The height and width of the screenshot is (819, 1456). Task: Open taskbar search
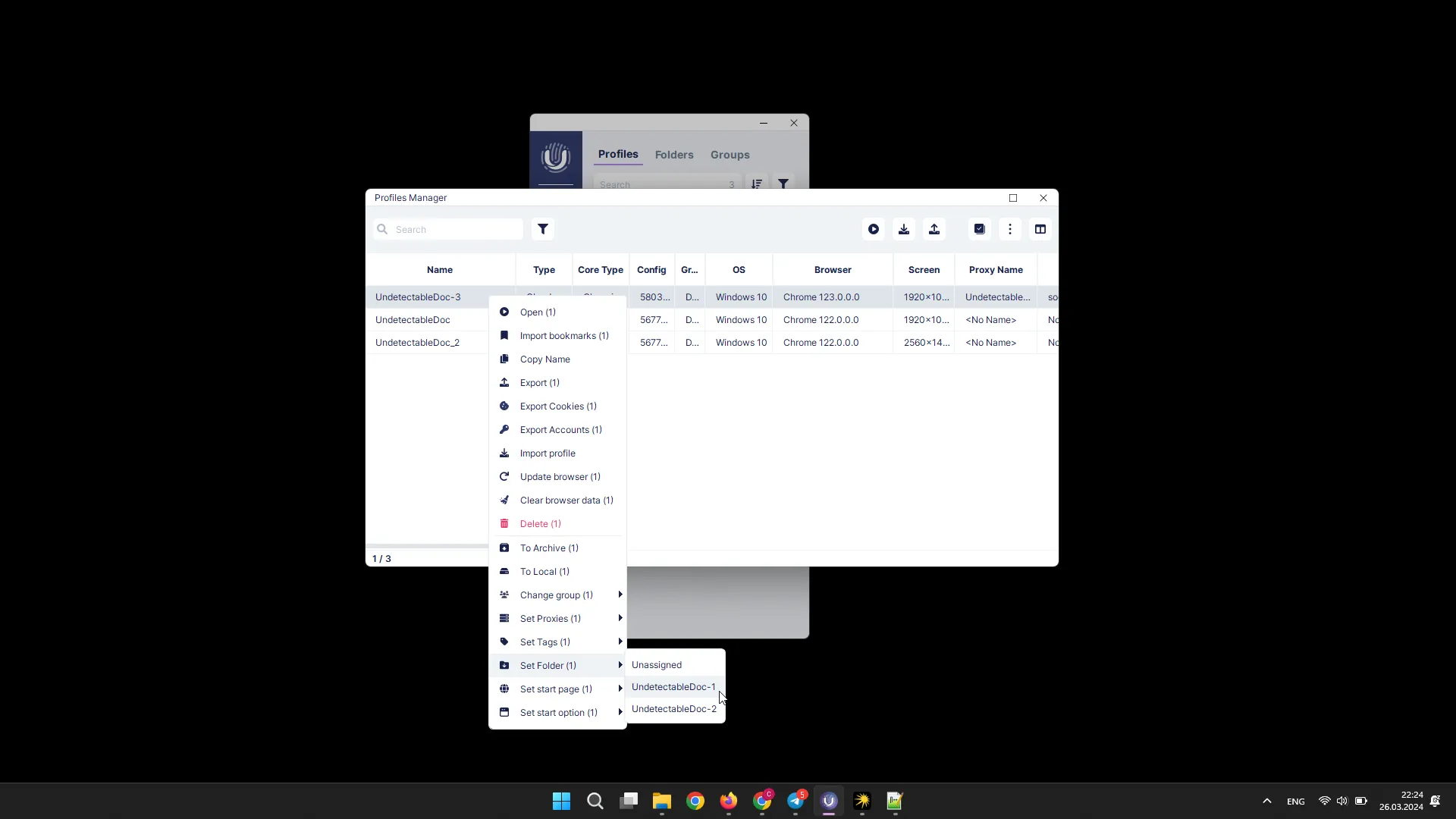595,801
